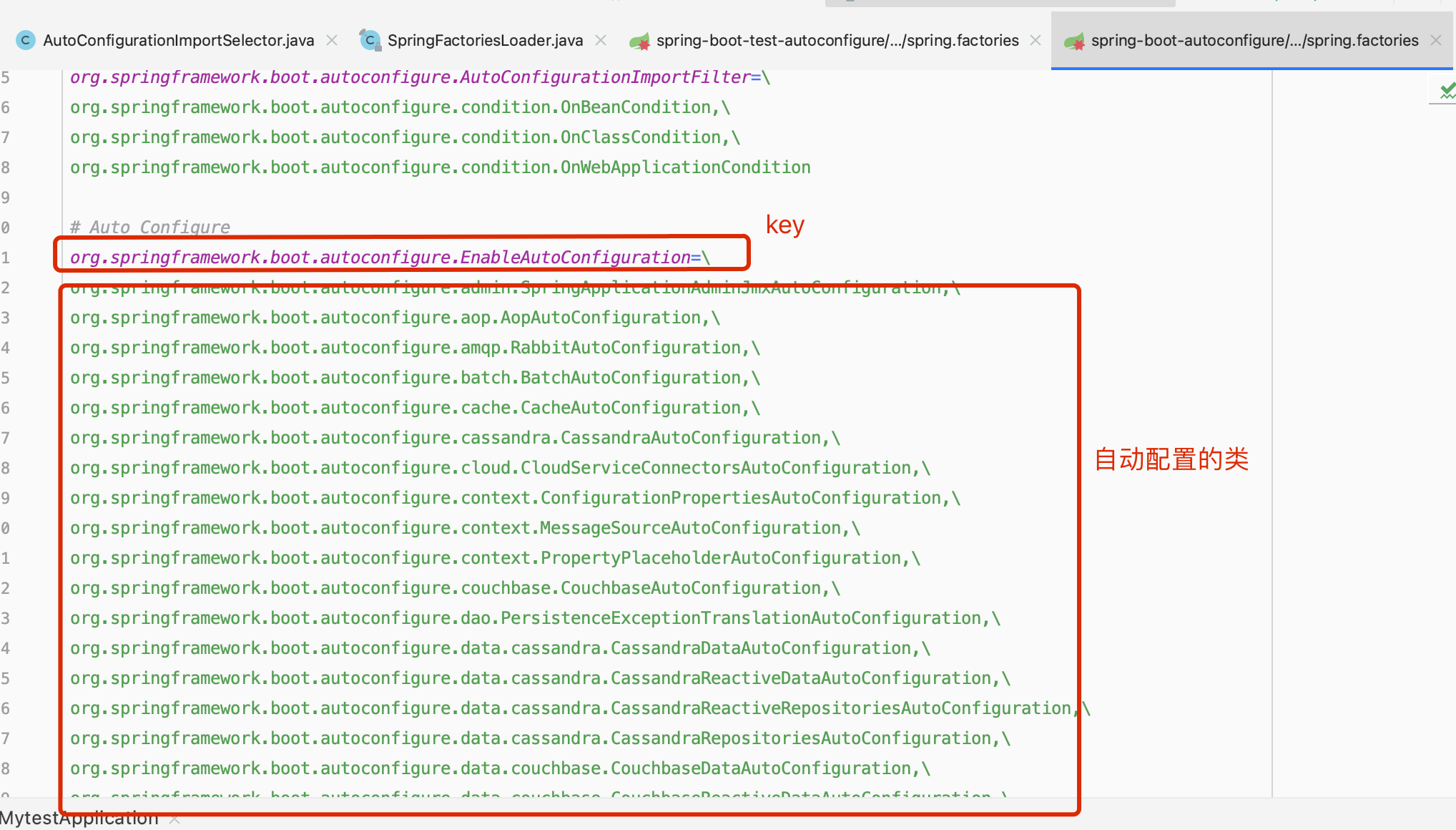Close the spring-boot-test-autoconfigure spring.factories tab

(x=1036, y=41)
